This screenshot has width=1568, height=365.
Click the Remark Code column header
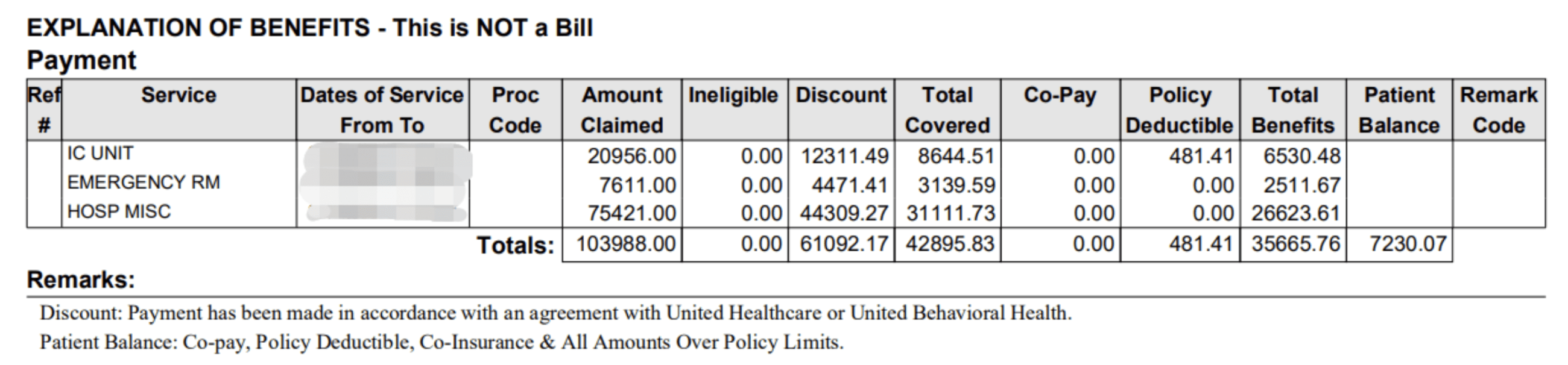click(1499, 110)
